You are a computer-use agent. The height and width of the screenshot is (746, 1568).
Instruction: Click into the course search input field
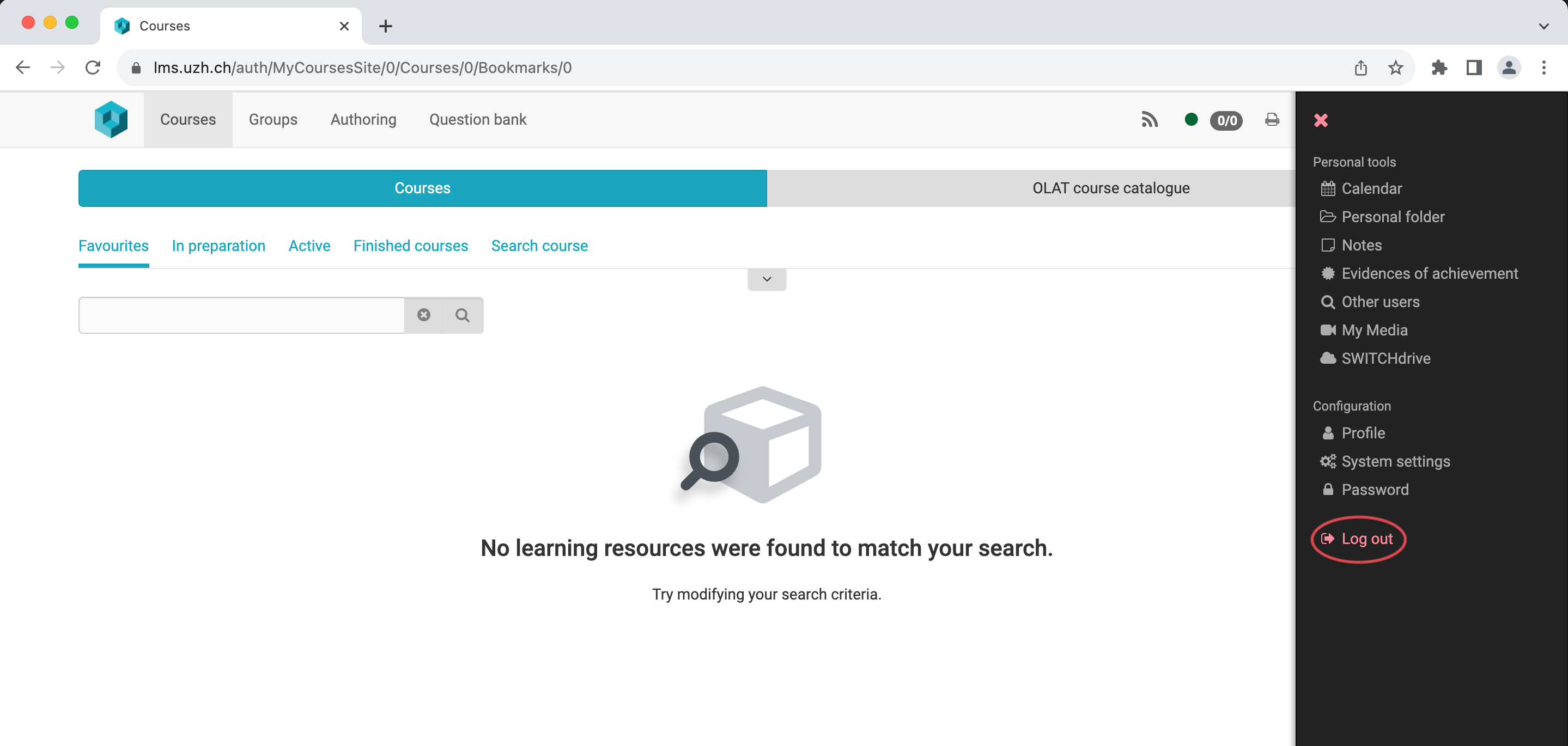pyautogui.click(x=242, y=315)
